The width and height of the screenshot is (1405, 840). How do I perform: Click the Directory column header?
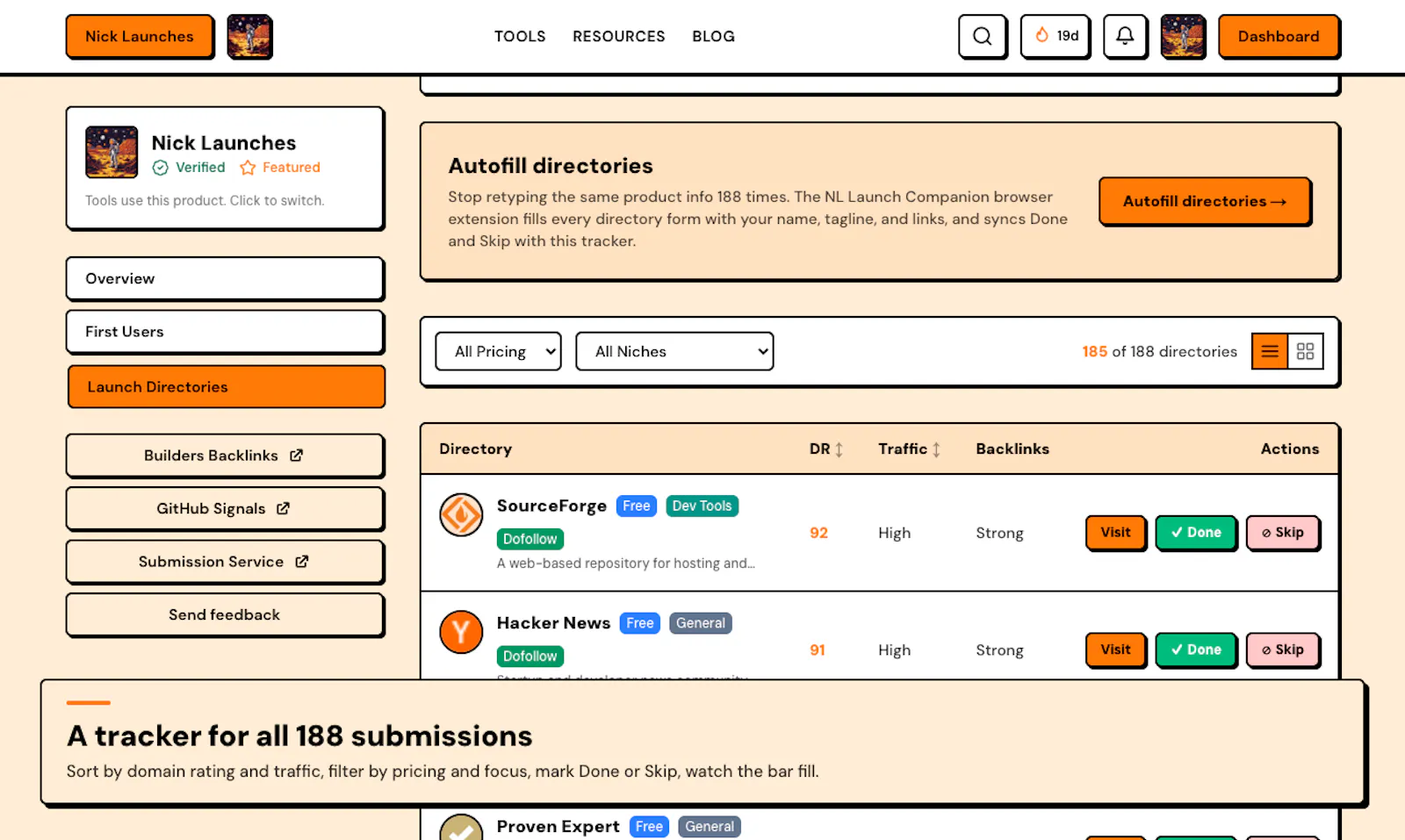coord(475,449)
